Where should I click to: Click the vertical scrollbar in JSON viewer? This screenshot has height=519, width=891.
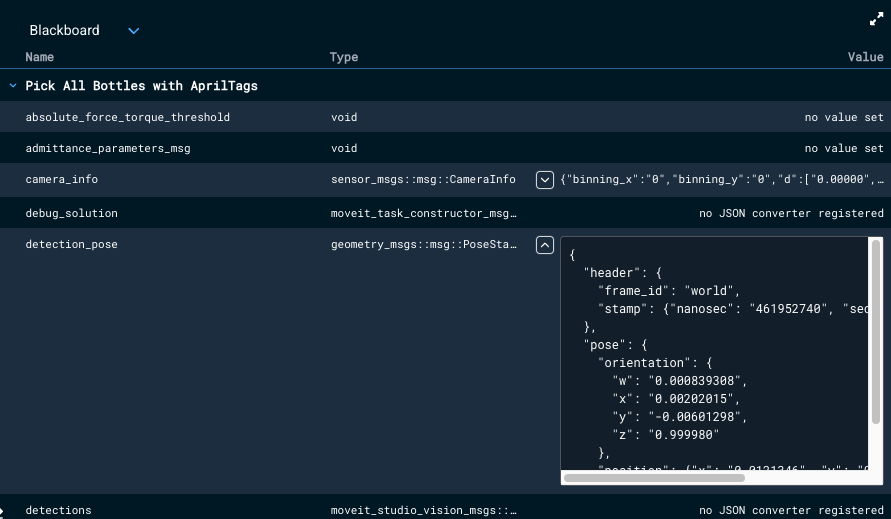tap(876, 330)
